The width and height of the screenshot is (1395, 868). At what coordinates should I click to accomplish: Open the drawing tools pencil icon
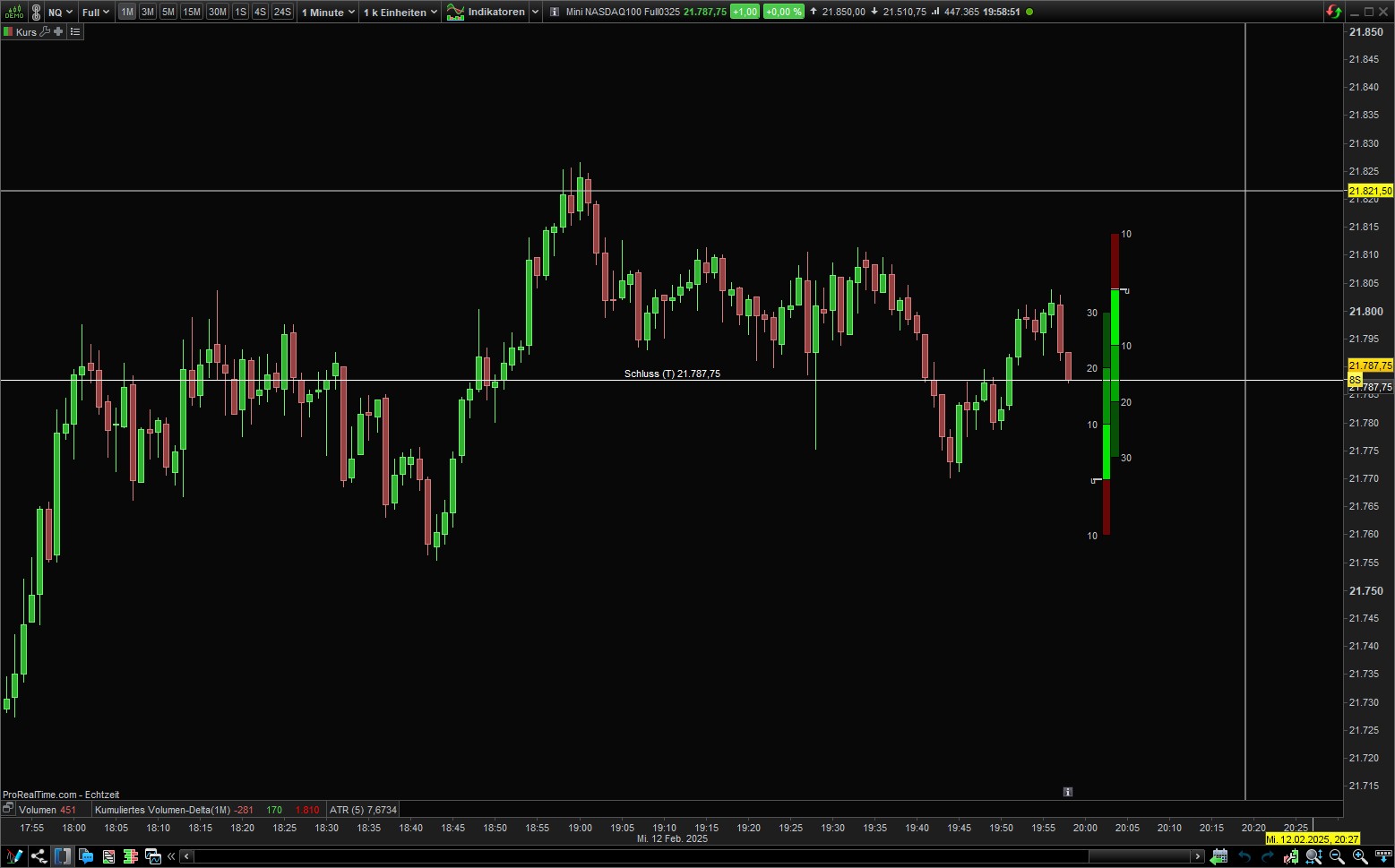tap(13, 856)
